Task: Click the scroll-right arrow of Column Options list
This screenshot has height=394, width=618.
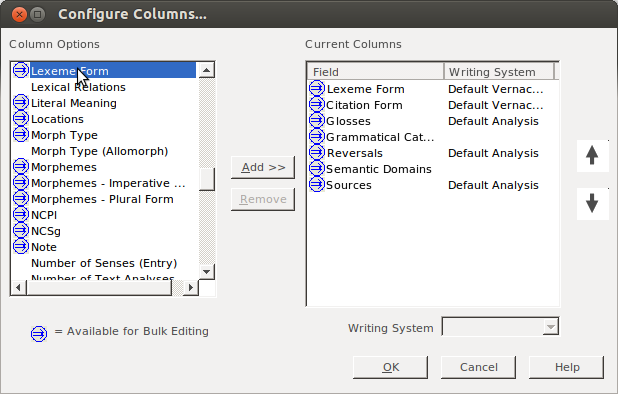Action: pos(191,287)
